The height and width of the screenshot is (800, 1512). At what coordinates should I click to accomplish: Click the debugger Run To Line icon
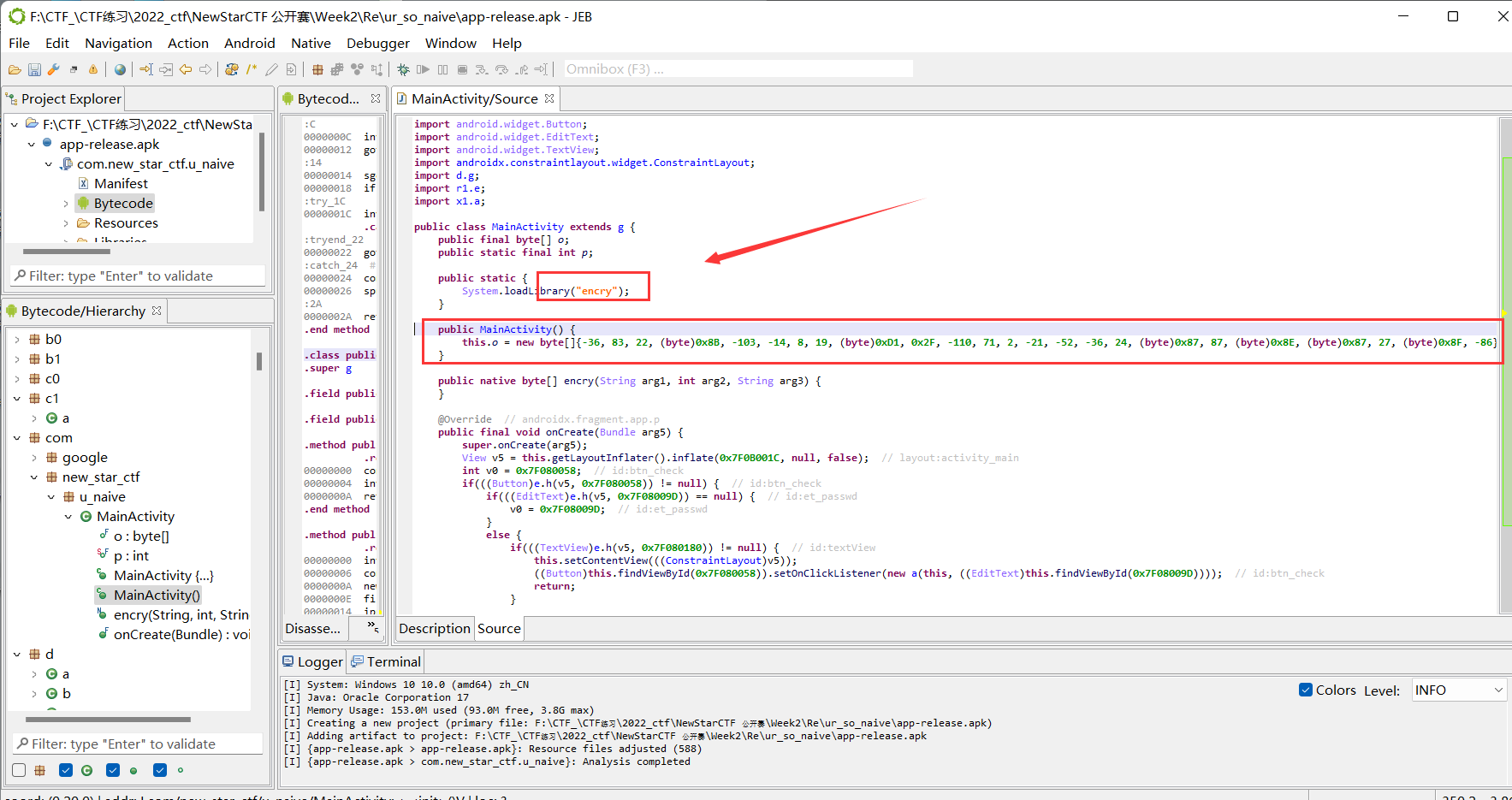point(541,69)
